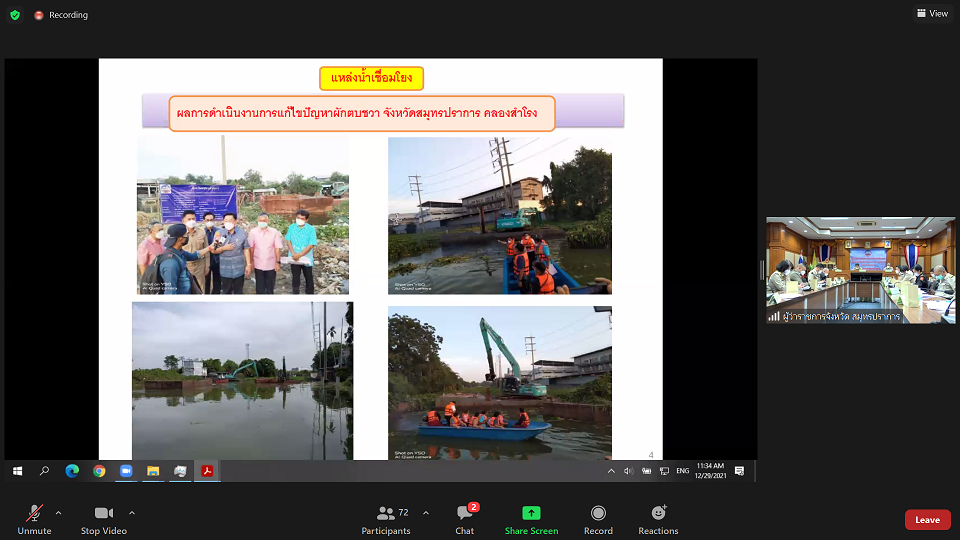Open Microsoft Edge in the shared taskbar
This screenshot has width=960, height=540.
click(72, 471)
